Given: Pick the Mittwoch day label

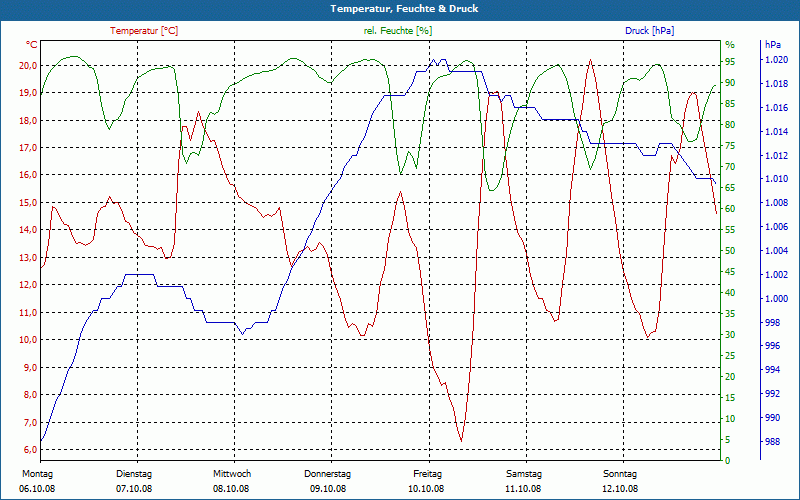Looking at the screenshot, I should pos(232,474).
